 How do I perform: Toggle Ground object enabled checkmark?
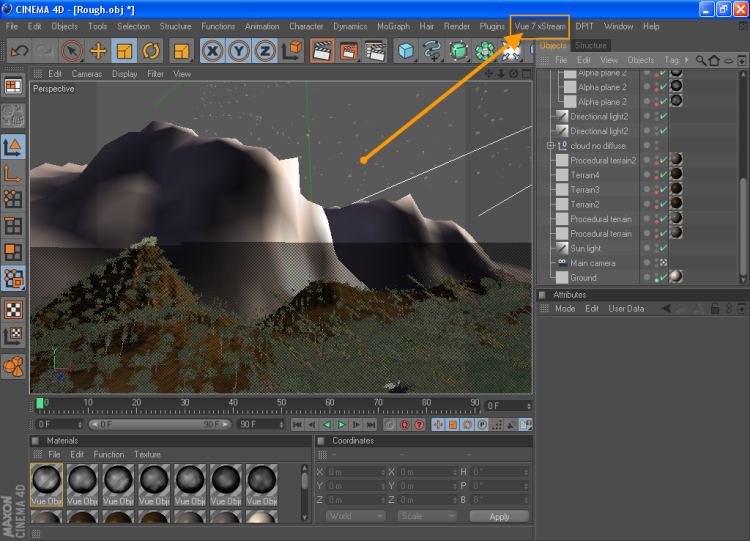click(663, 278)
